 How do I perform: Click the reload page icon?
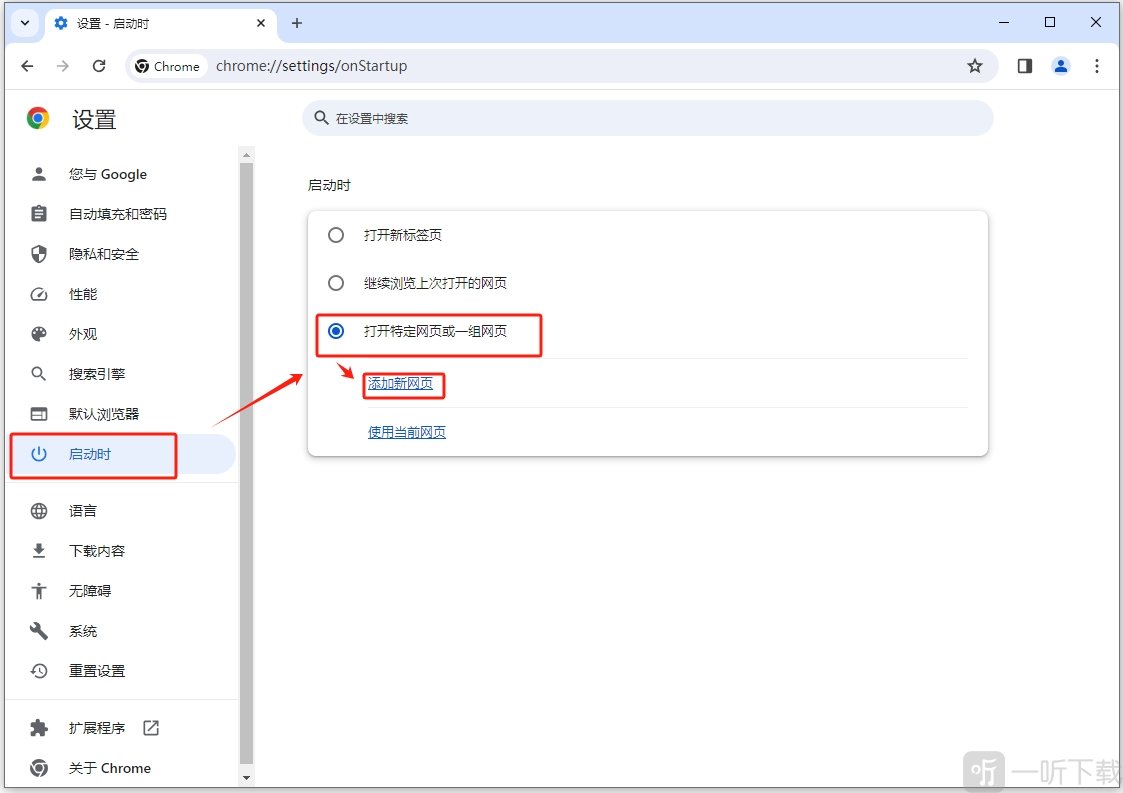(99, 66)
